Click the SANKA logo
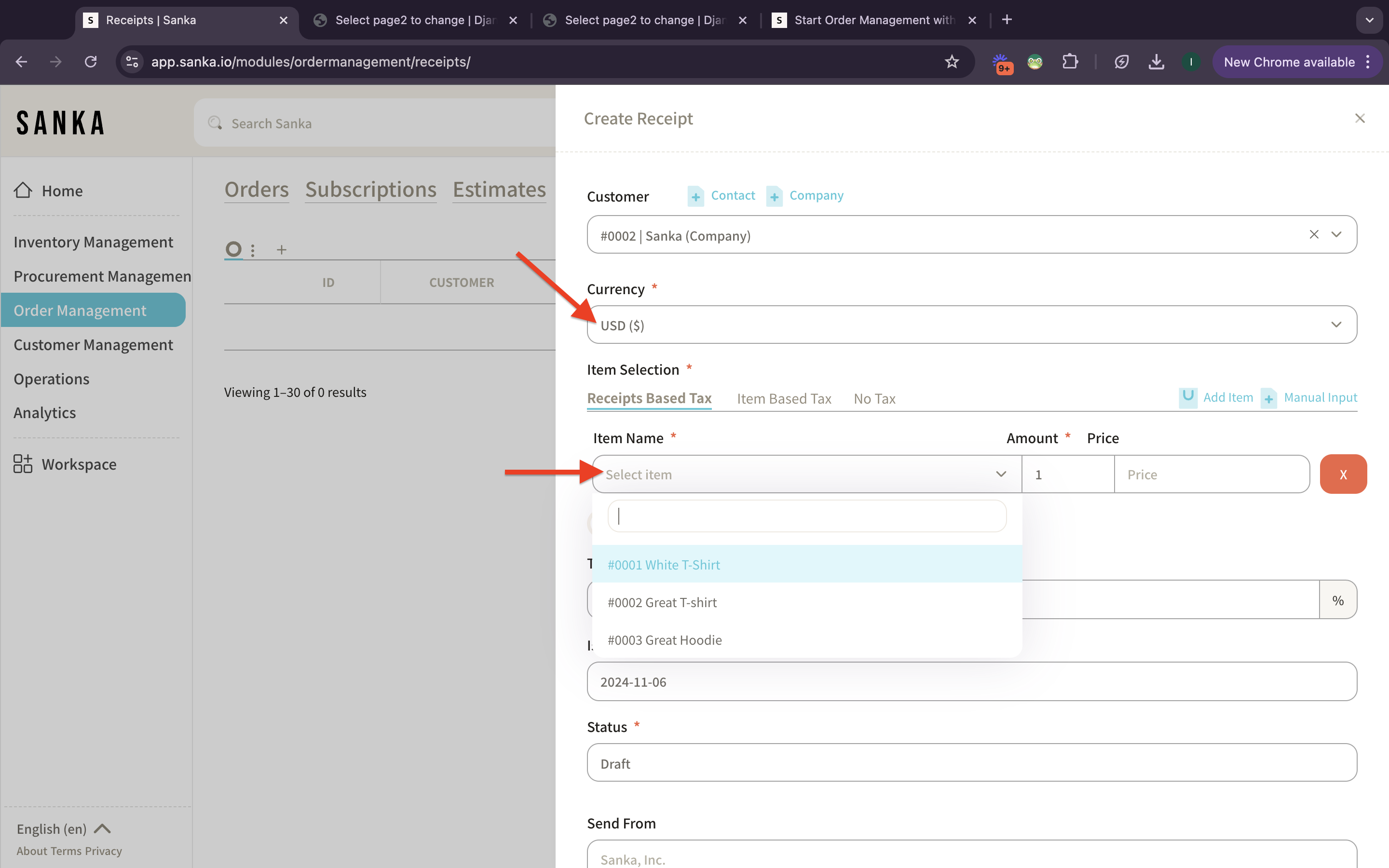The height and width of the screenshot is (868, 1389). tap(60, 122)
